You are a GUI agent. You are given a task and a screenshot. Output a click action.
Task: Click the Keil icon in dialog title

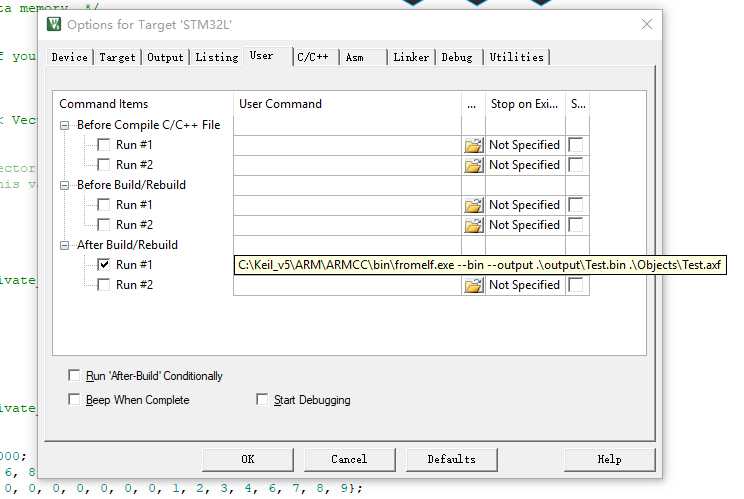[54, 24]
